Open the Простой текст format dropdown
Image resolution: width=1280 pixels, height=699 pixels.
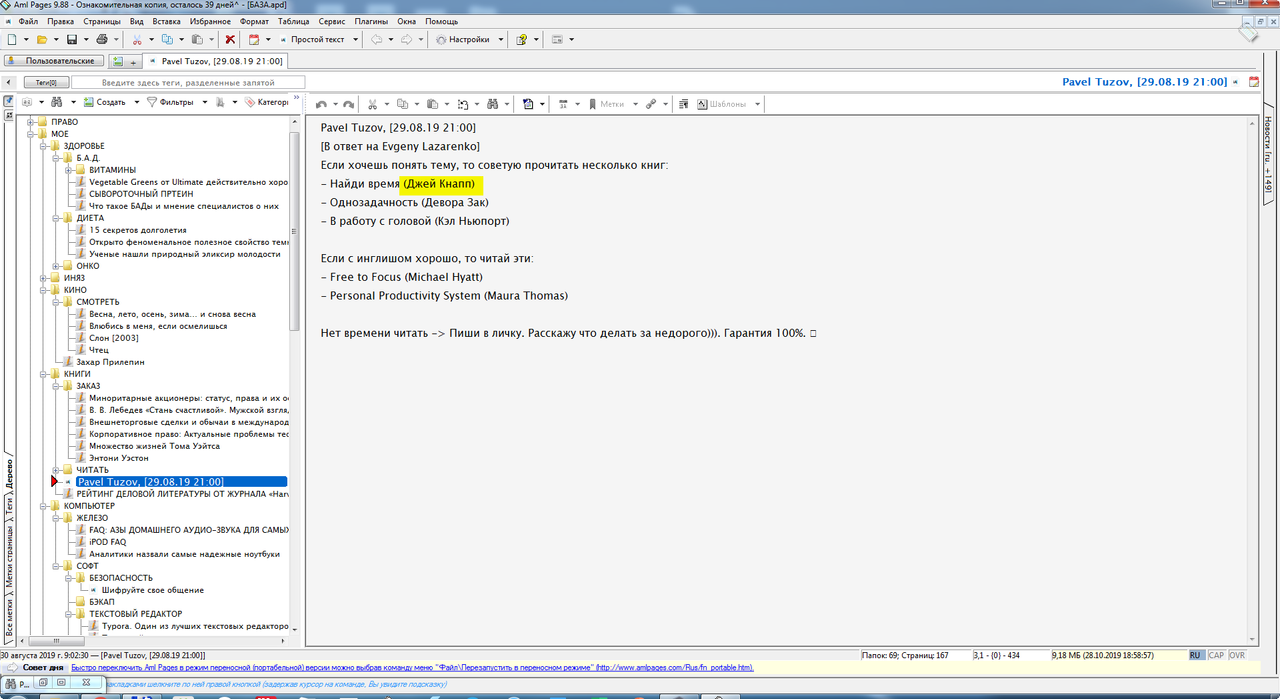click(319, 40)
